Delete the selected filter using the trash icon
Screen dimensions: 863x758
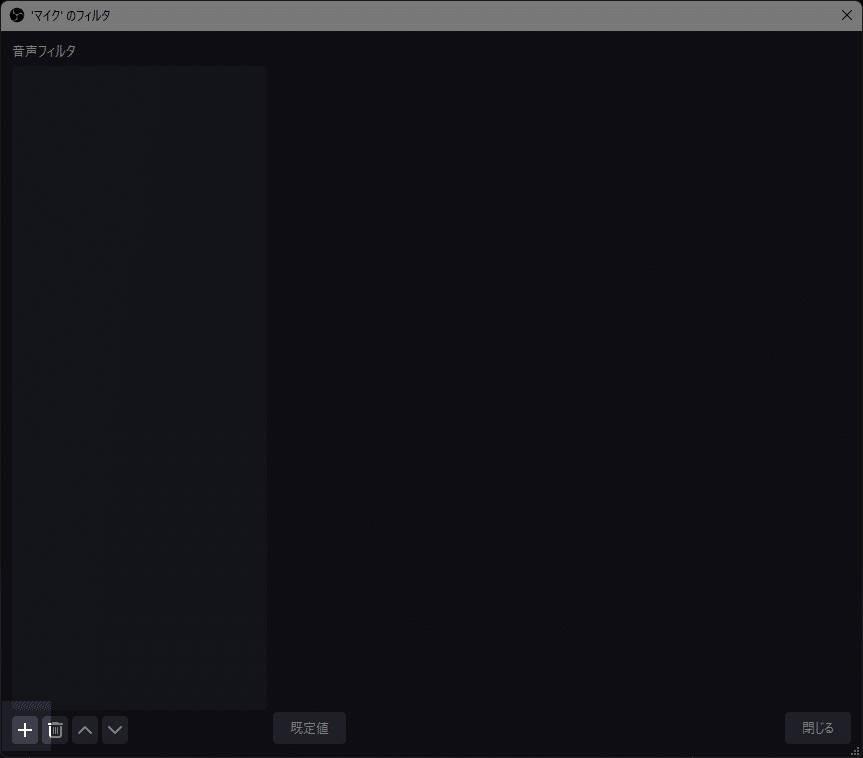[x=55, y=730]
